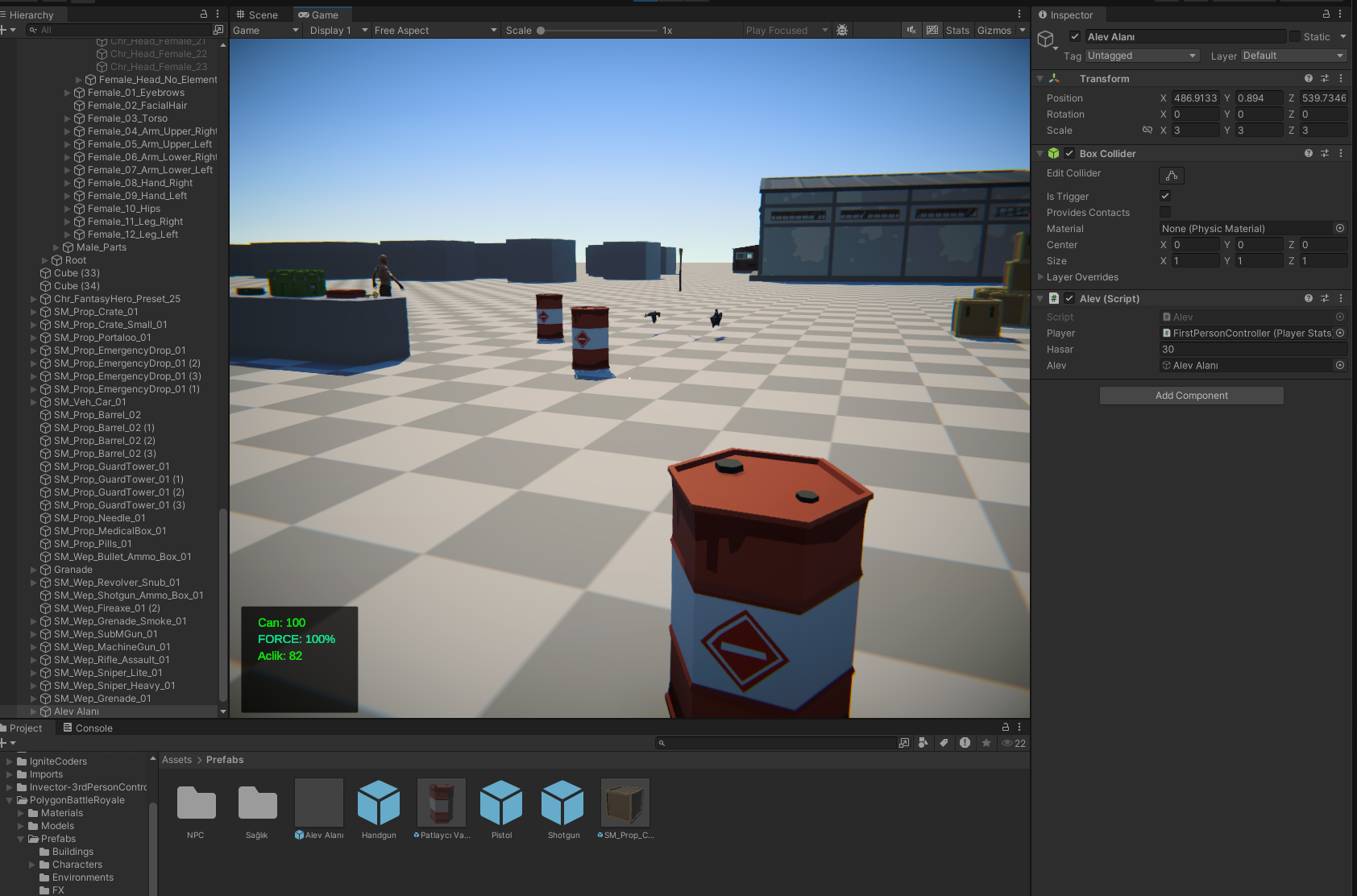
Task: Enable the Provides Contacts checkbox
Action: pyautogui.click(x=1165, y=213)
